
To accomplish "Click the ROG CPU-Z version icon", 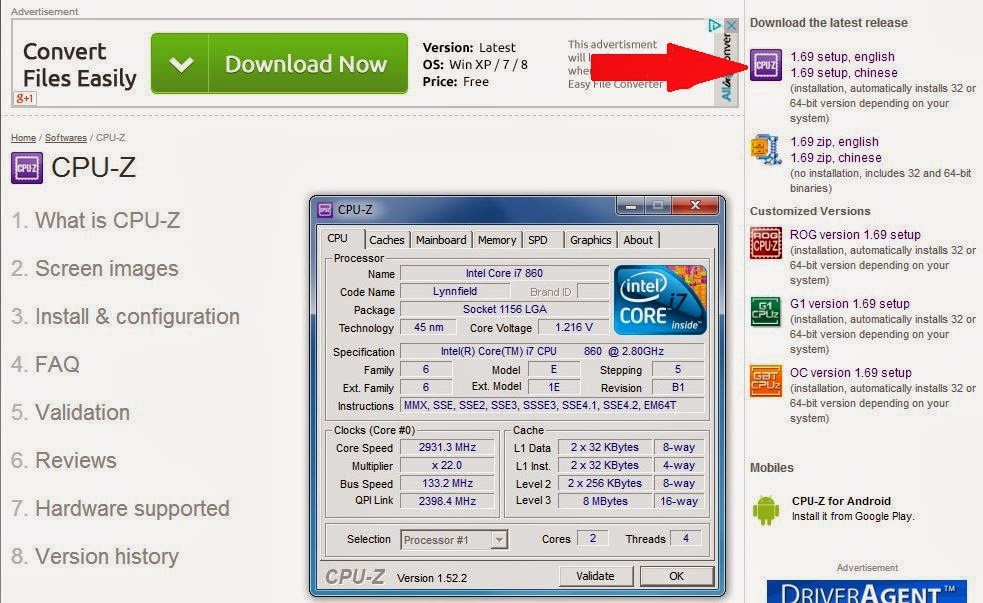I will [765, 243].
